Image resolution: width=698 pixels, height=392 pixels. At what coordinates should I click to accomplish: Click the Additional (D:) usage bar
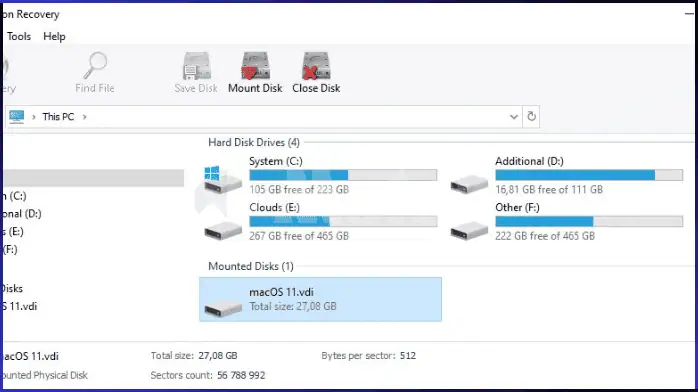(x=589, y=175)
